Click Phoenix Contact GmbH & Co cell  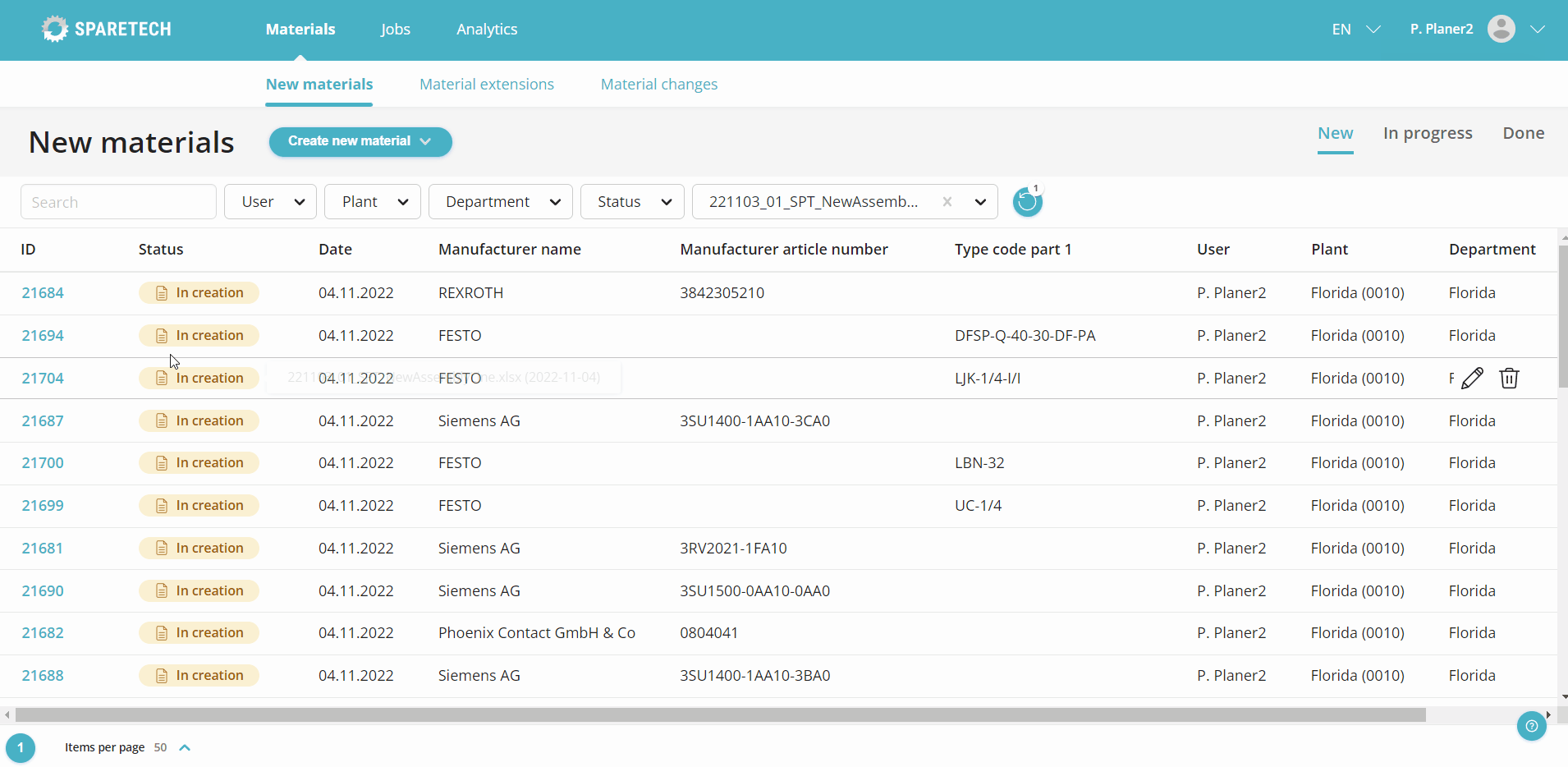click(537, 633)
